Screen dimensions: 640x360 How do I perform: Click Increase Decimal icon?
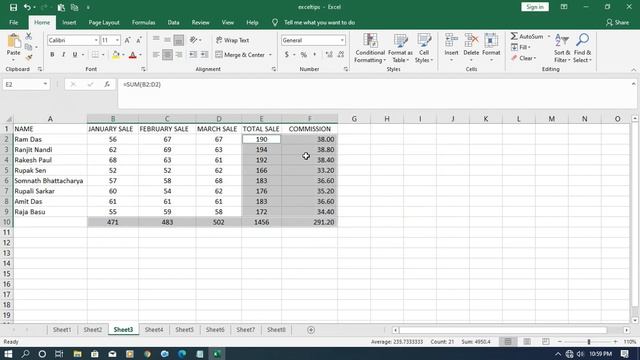pos(329,55)
